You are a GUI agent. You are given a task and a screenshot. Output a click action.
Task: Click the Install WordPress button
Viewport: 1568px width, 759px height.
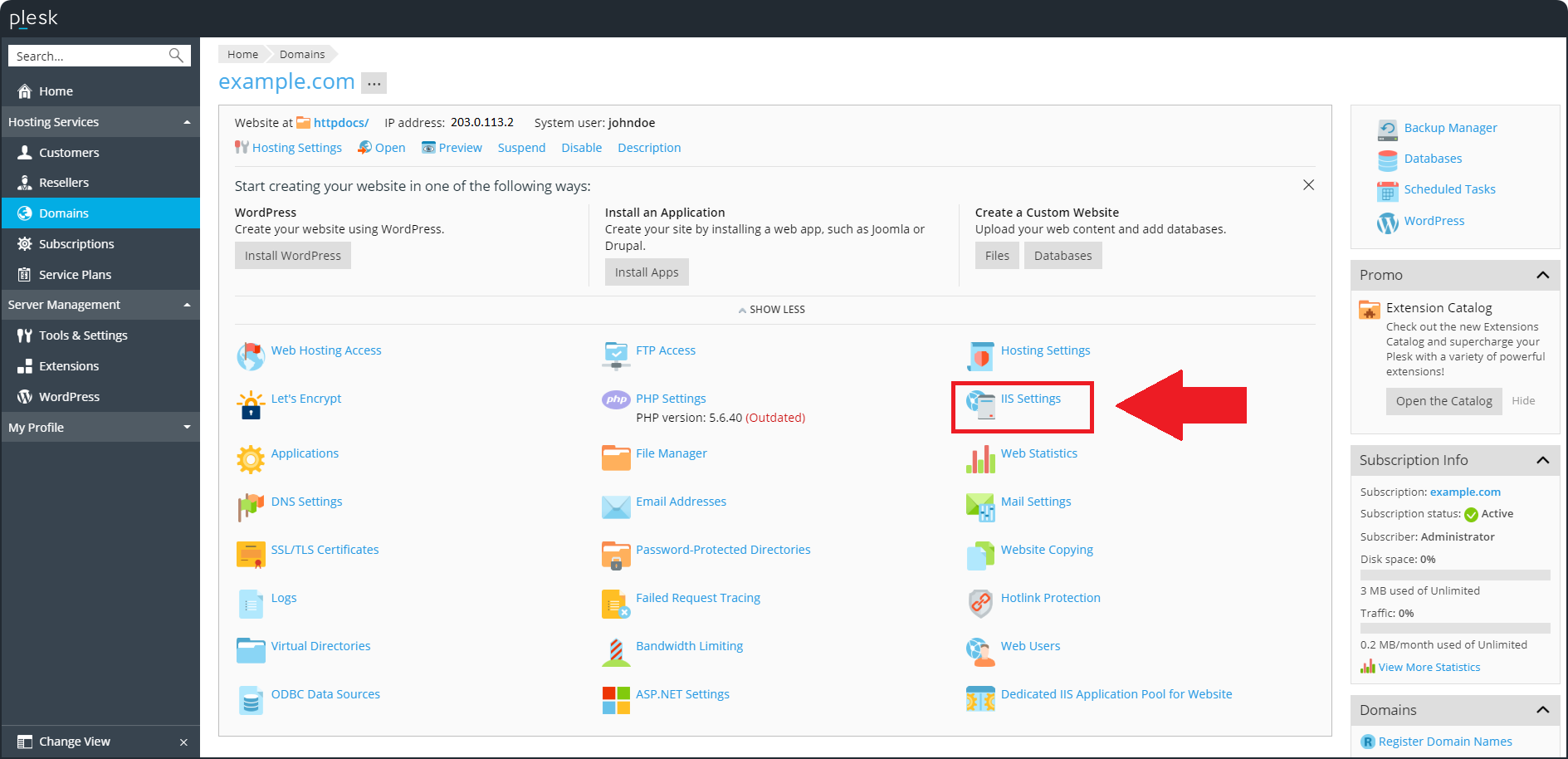click(292, 255)
